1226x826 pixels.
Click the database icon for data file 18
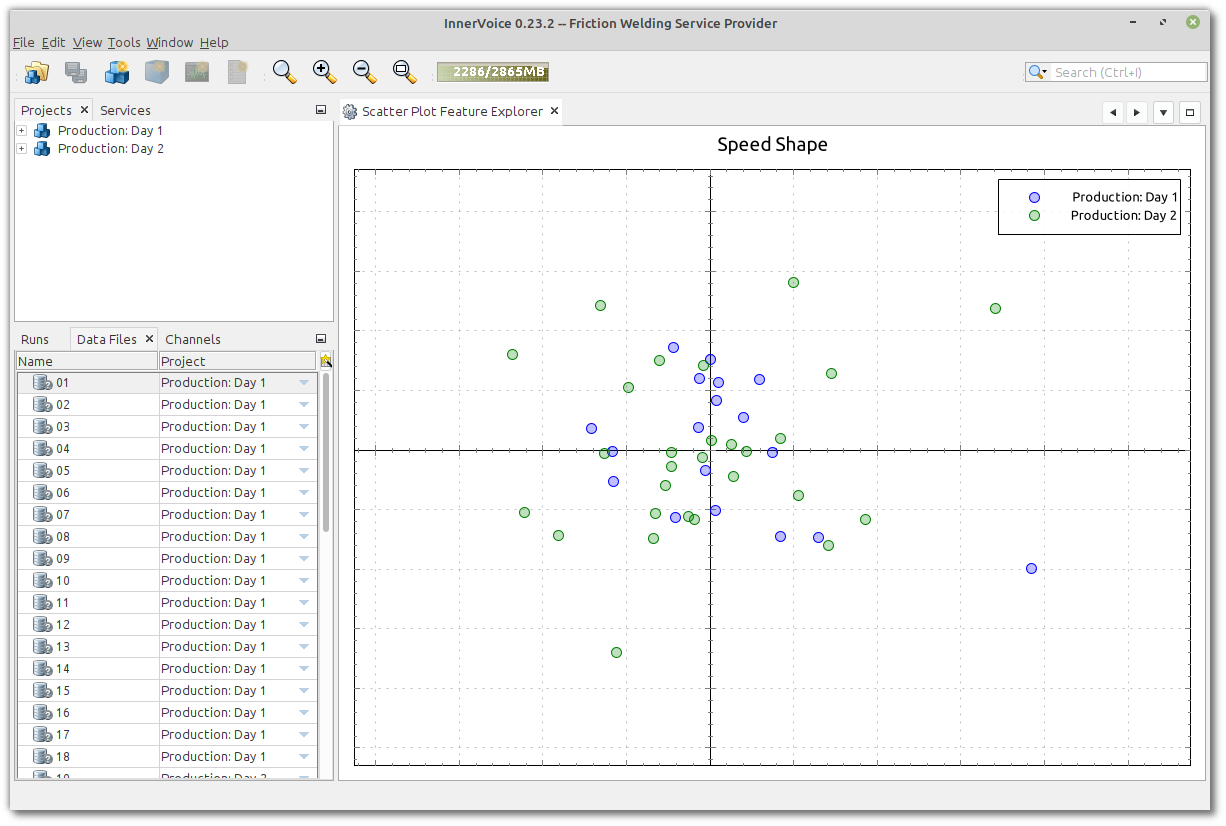pyautogui.click(x=42, y=757)
